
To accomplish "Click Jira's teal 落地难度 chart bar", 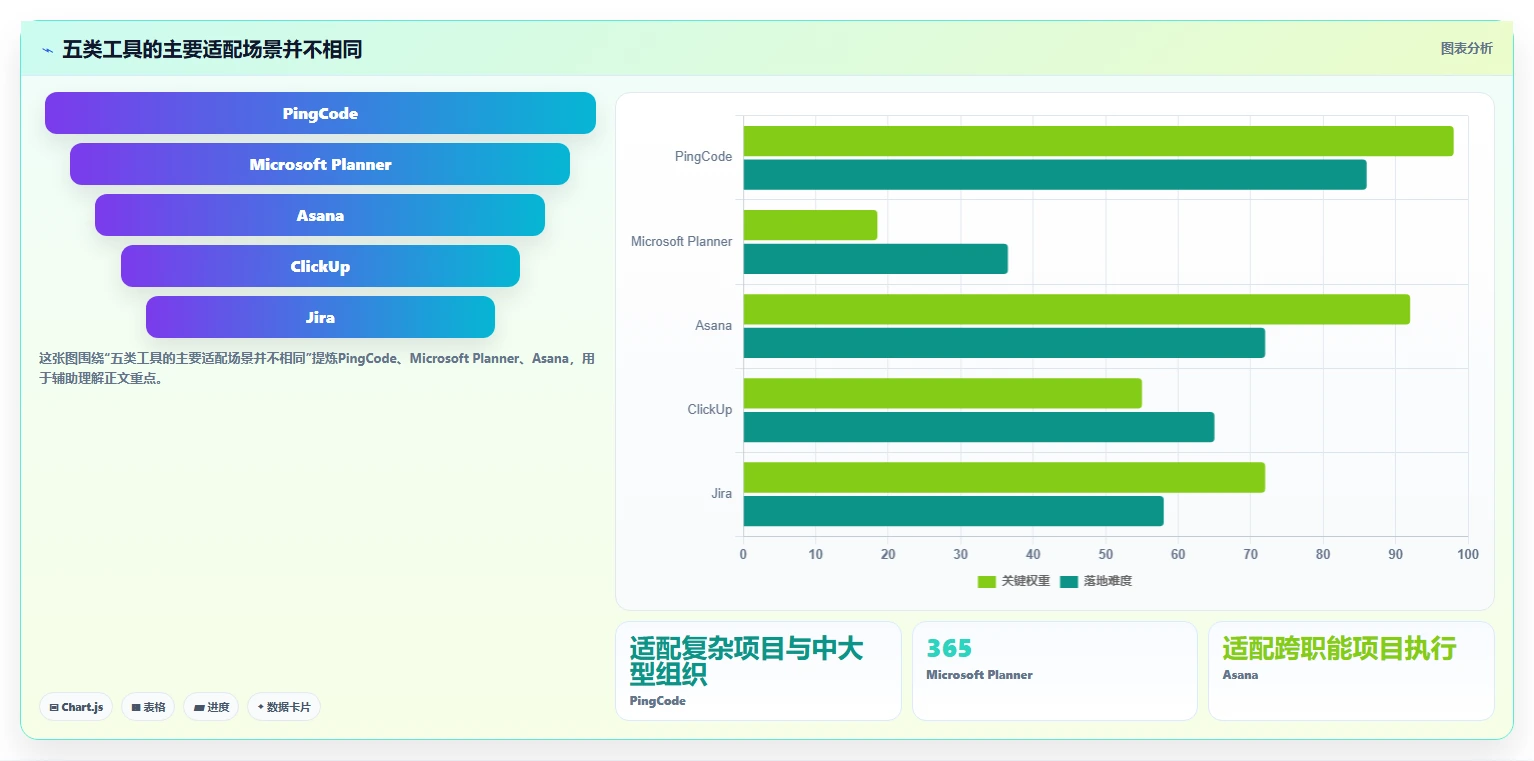I will pyautogui.click(x=953, y=510).
